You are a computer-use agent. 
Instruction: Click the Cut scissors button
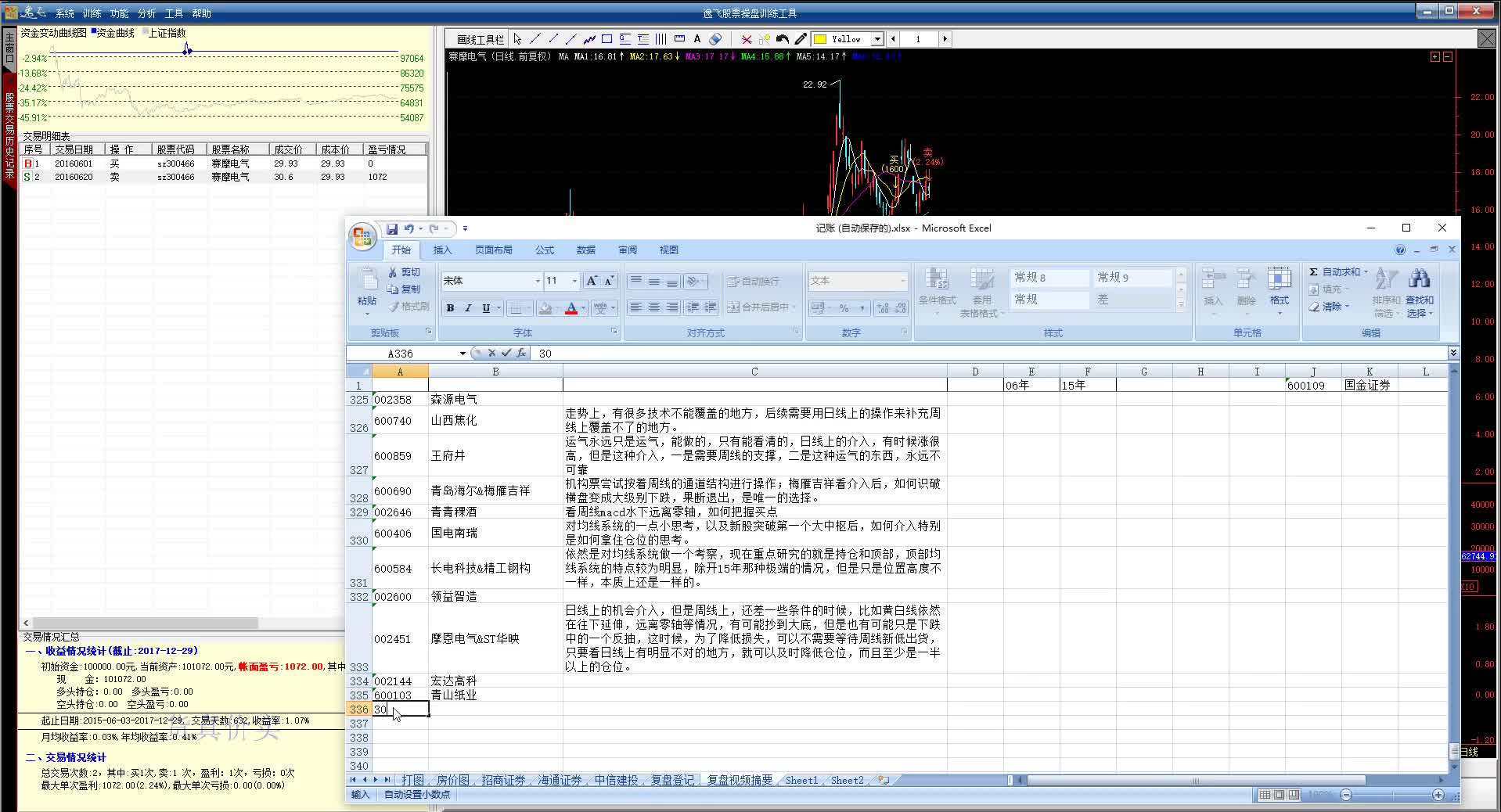point(405,272)
